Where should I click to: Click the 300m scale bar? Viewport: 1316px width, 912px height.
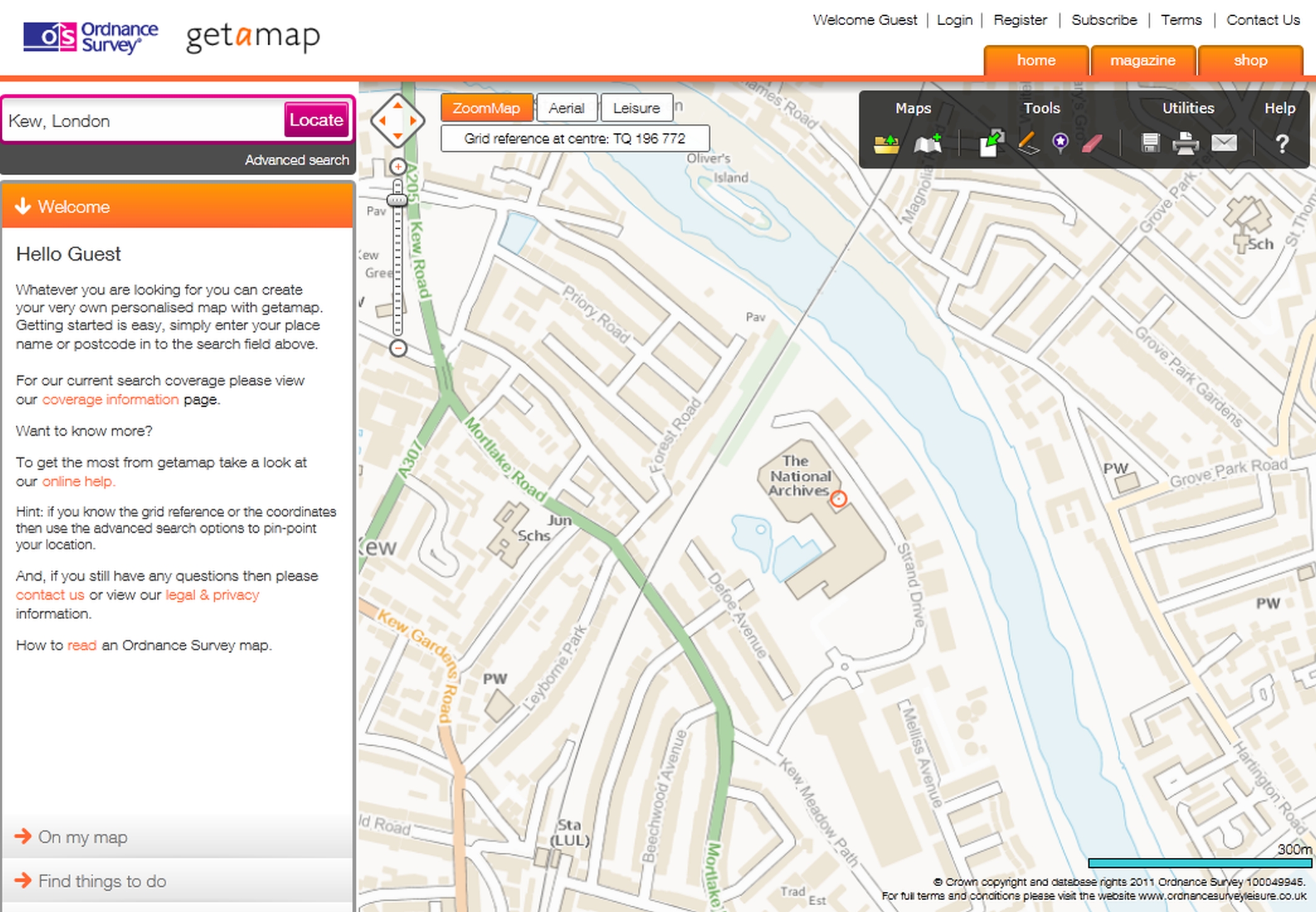tap(1200, 863)
